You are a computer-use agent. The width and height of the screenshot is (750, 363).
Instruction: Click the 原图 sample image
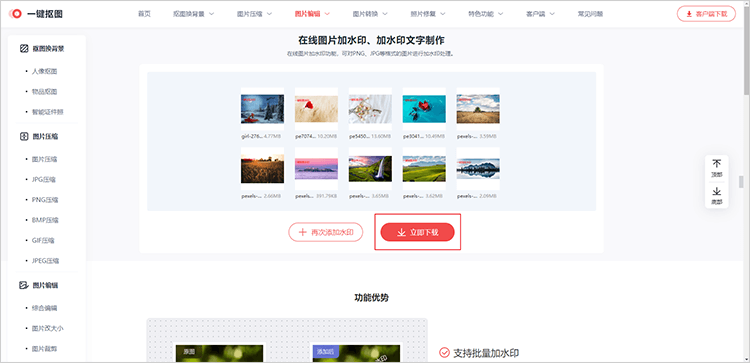pyautogui.click(x=220, y=353)
